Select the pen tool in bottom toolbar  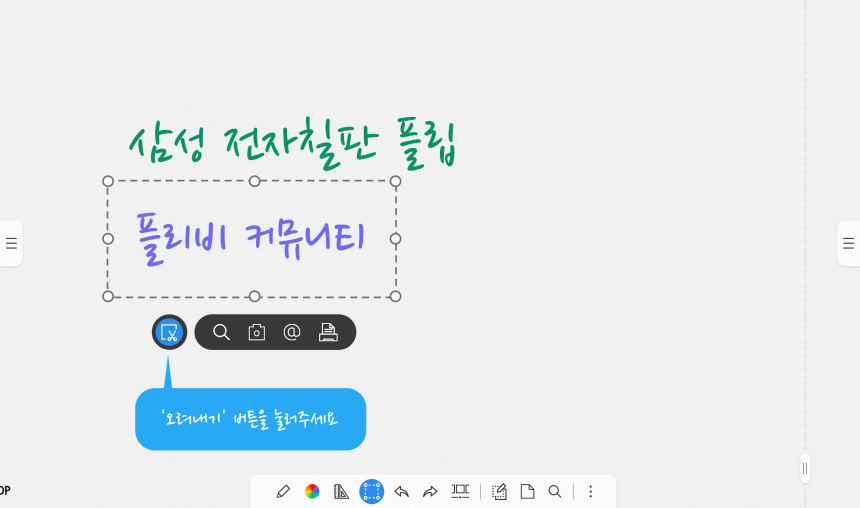click(283, 492)
